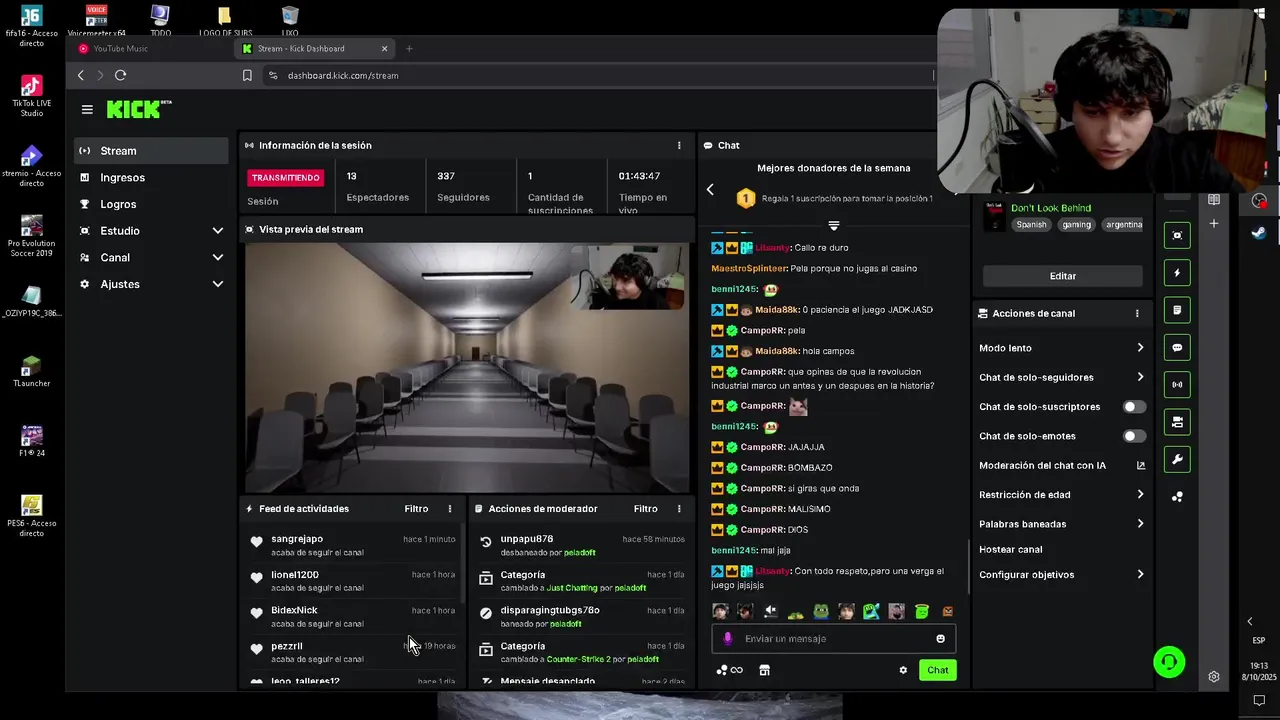Open TikTok LIVE Studio desktop icon
Screen dimensions: 1280x720
click(x=32, y=96)
